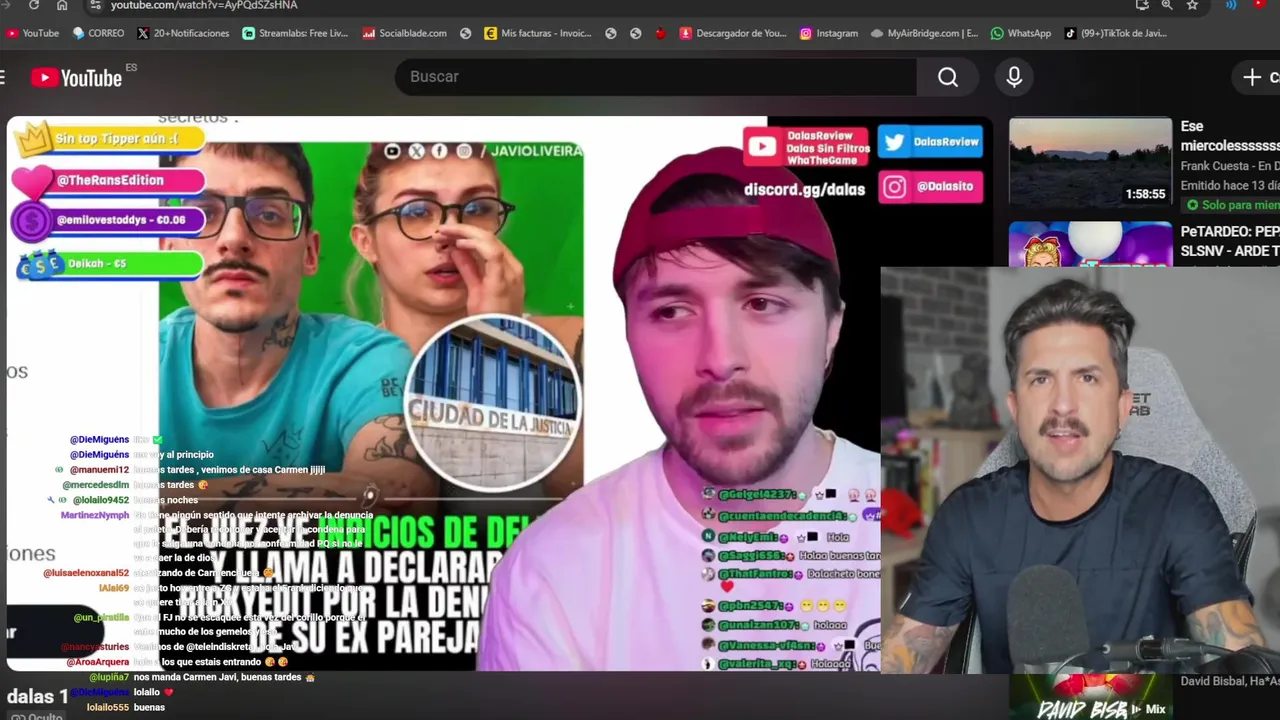The width and height of the screenshot is (1280, 720).
Task: Bookmark this page with the star icon
Action: pos(1192,5)
